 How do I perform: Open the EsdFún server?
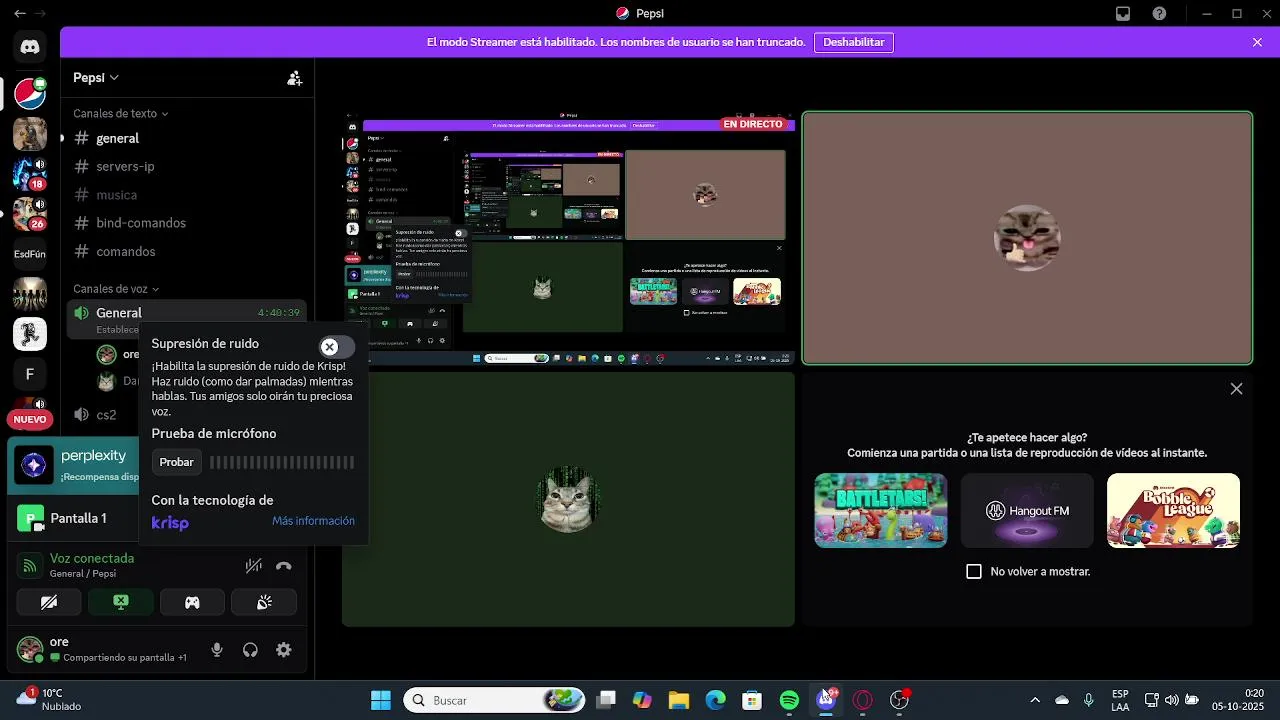pyautogui.click(x=30, y=254)
